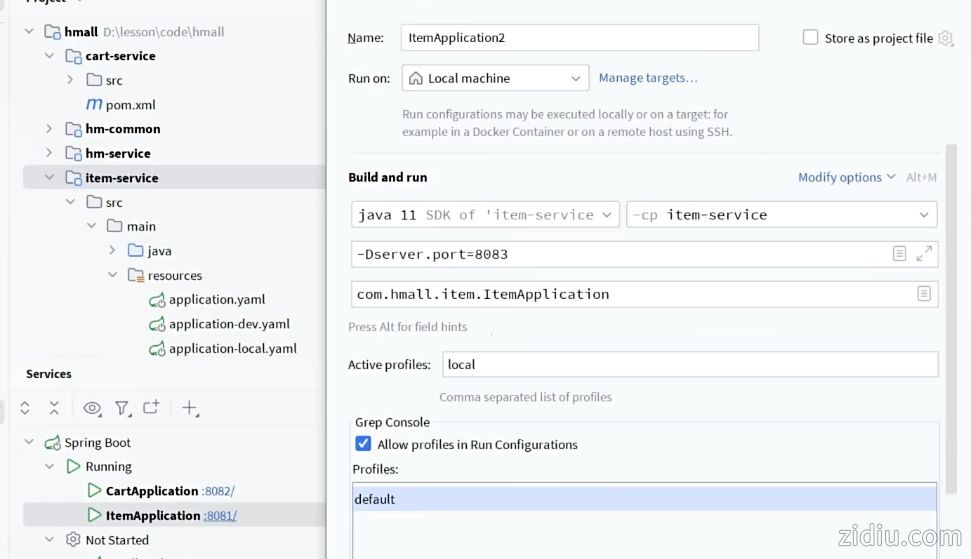Click the Manage targets link
The height and width of the screenshot is (559, 971).
[x=648, y=78]
